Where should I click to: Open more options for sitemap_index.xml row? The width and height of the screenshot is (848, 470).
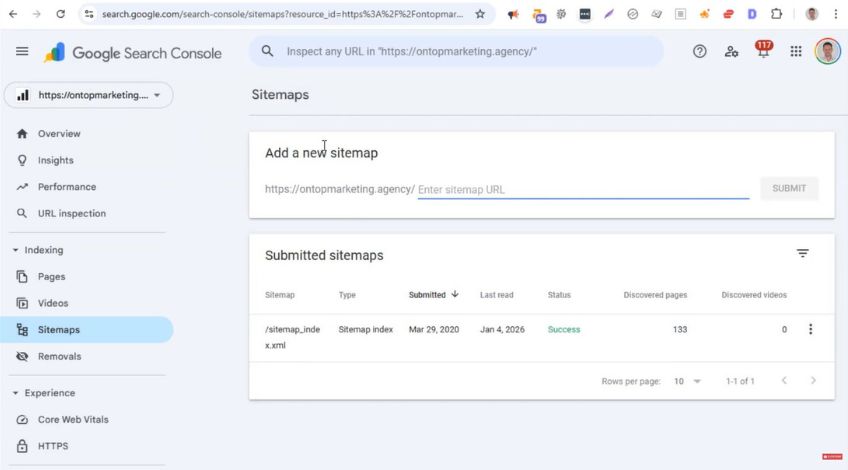point(810,329)
